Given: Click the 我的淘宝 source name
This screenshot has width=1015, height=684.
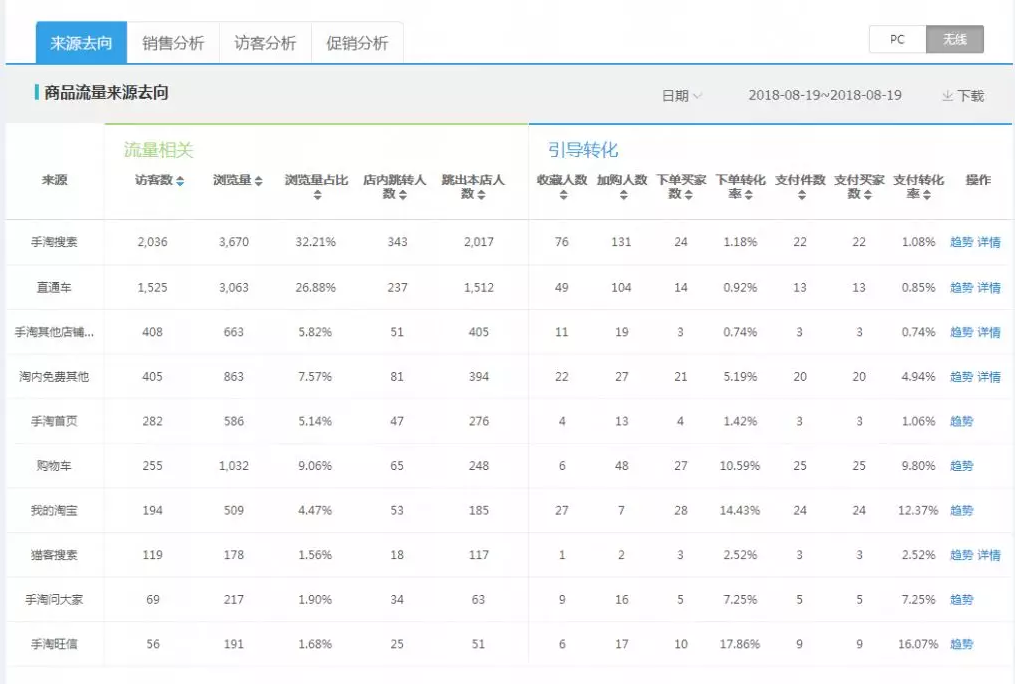Looking at the screenshot, I should tap(54, 511).
